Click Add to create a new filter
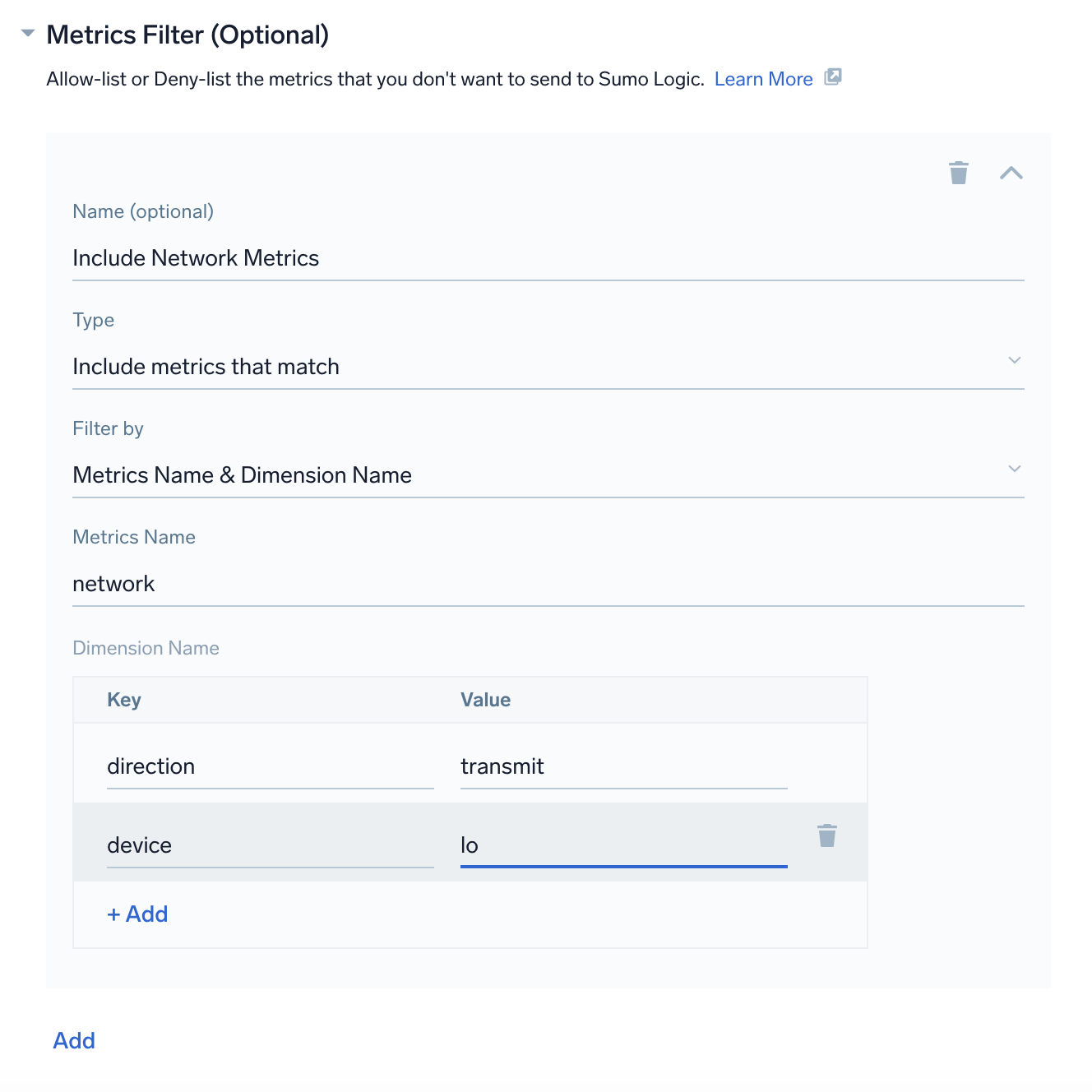 pos(73,1039)
